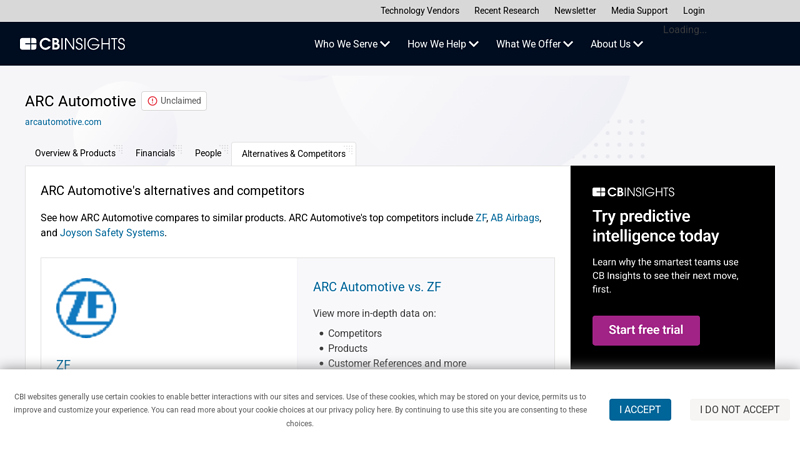This screenshot has width=800, height=450.
Task: Open ARC Automotive vs. ZF comparison
Action: [x=377, y=287]
